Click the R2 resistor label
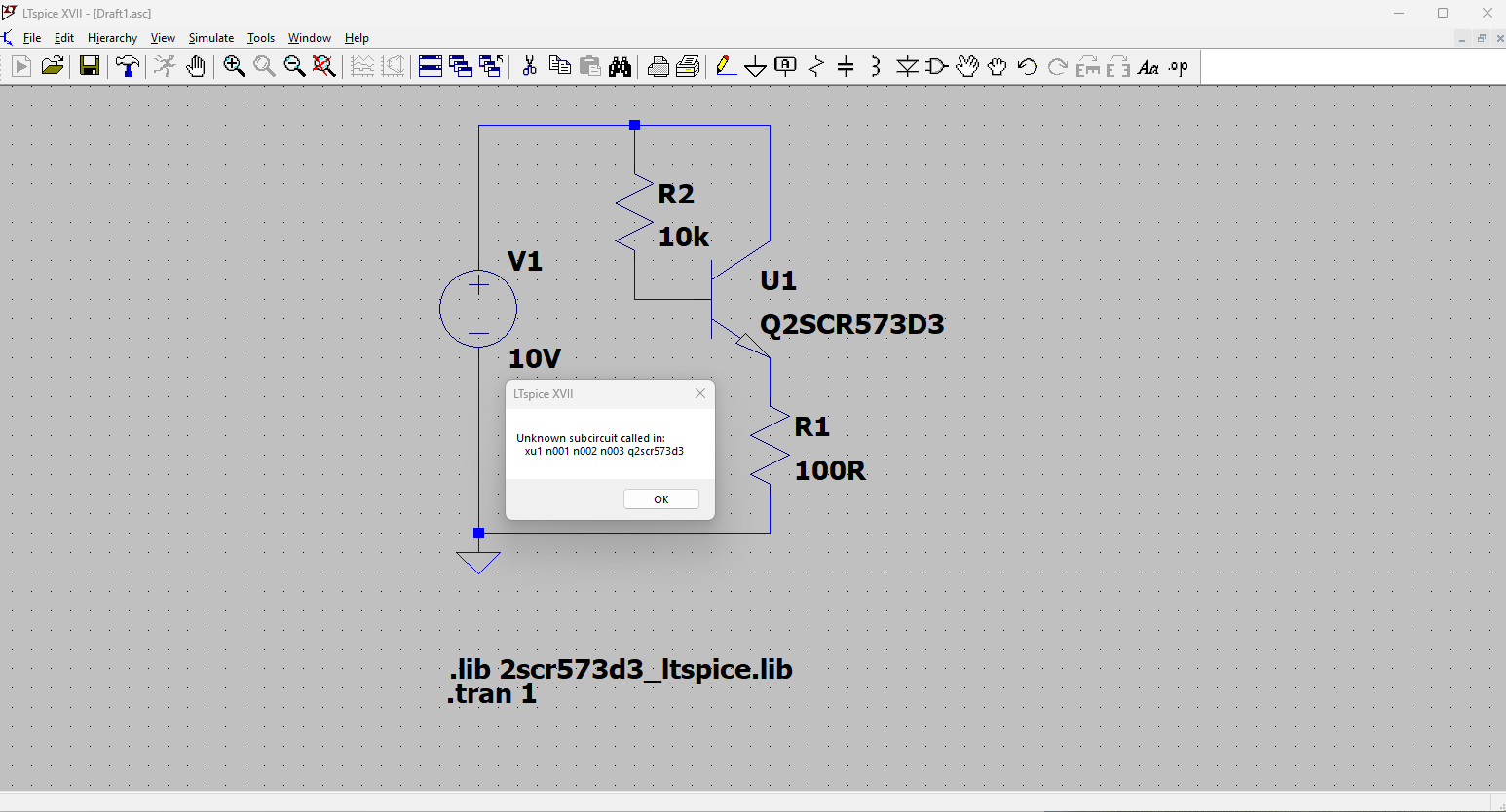Image resolution: width=1506 pixels, height=812 pixels. (x=676, y=194)
